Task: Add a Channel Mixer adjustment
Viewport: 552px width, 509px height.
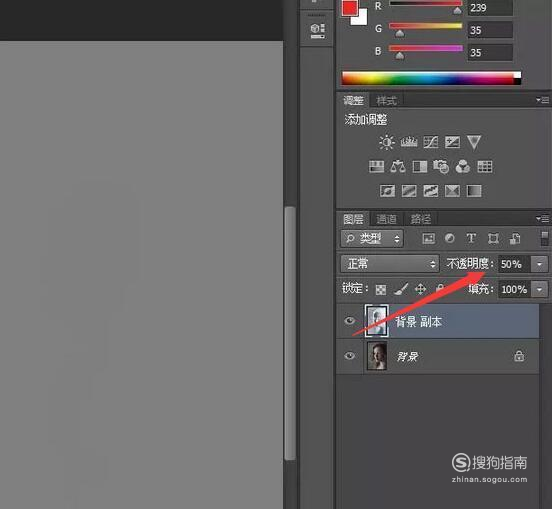Action: pos(463,166)
